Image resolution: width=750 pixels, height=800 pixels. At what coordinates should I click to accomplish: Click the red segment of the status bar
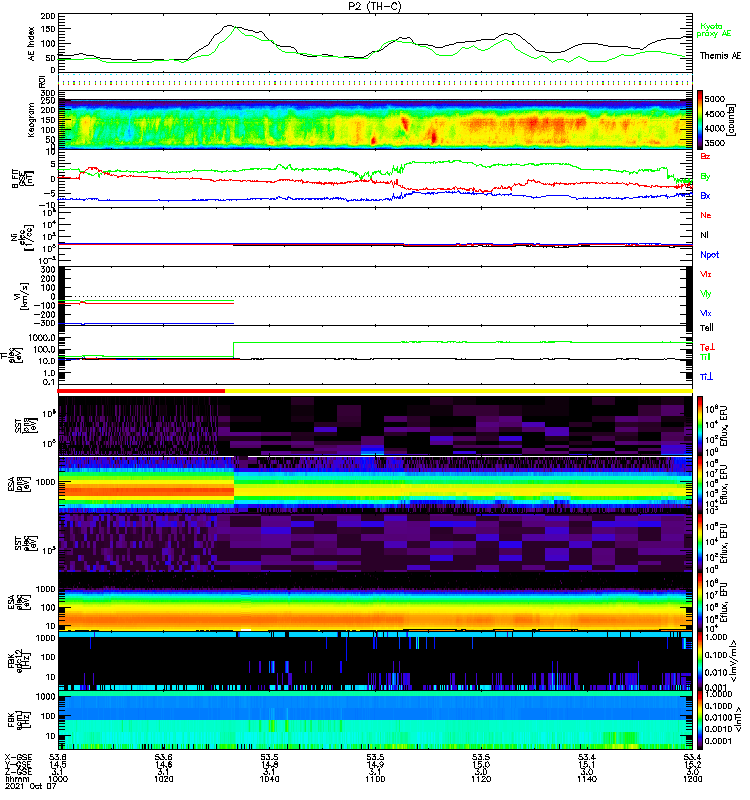point(141,391)
